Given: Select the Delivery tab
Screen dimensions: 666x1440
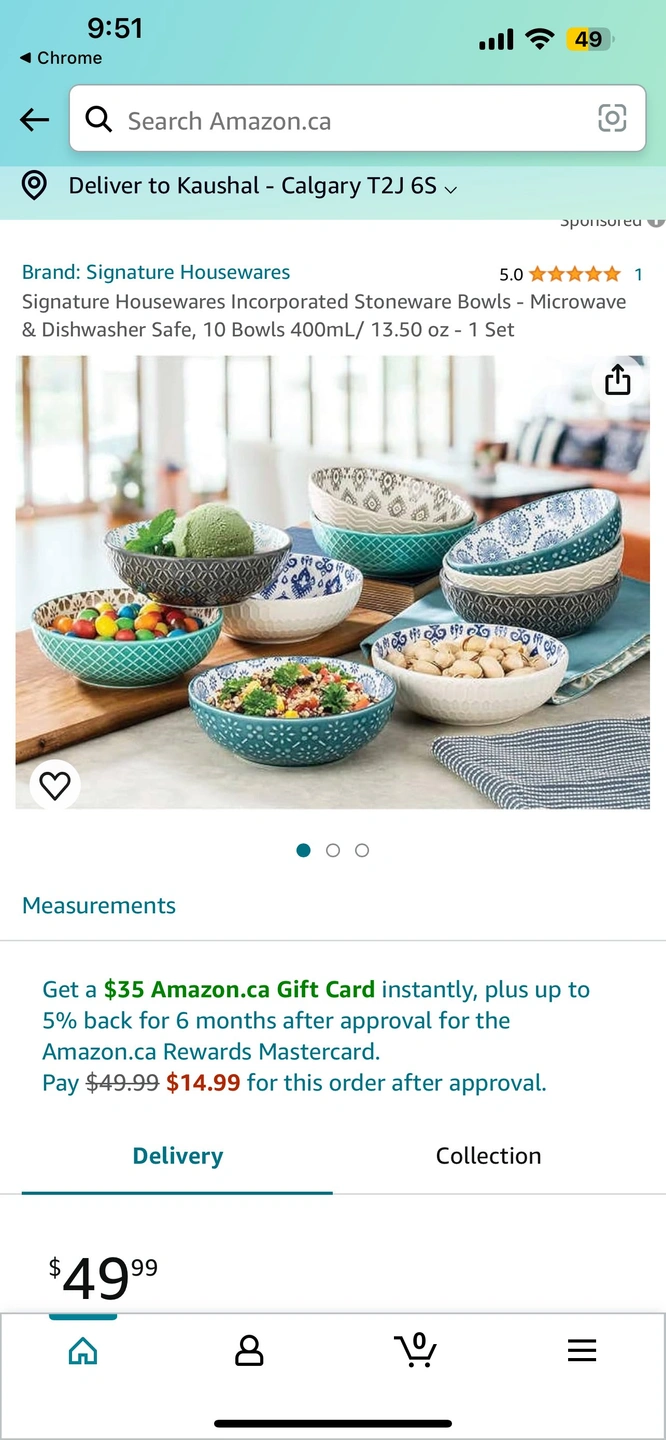Looking at the screenshot, I should tap(177, 1156).
